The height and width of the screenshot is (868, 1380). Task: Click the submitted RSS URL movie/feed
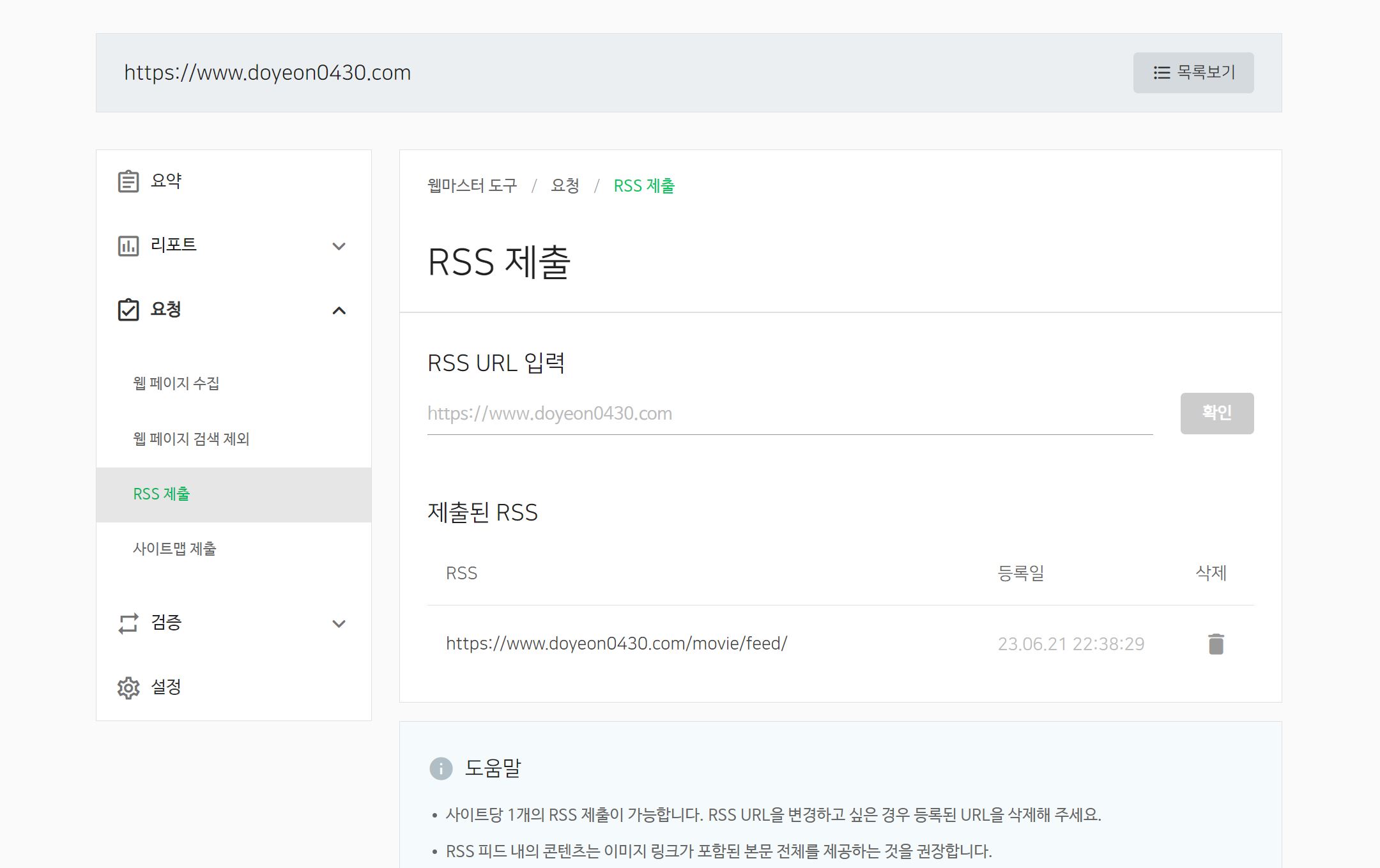(x=617, y=643)
